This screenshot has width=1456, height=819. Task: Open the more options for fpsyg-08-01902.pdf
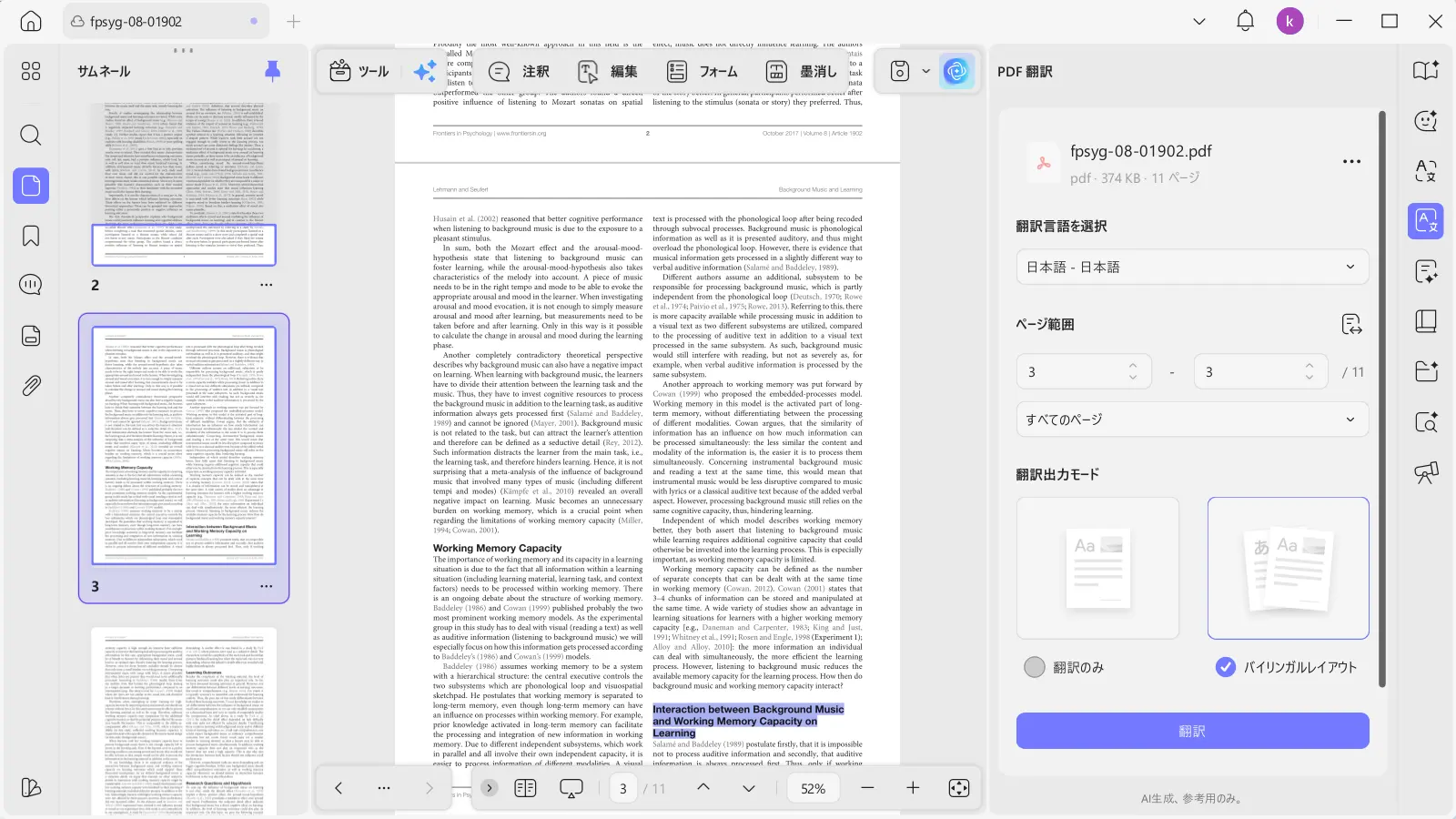pyautogui.click(x=1351, y=162)
